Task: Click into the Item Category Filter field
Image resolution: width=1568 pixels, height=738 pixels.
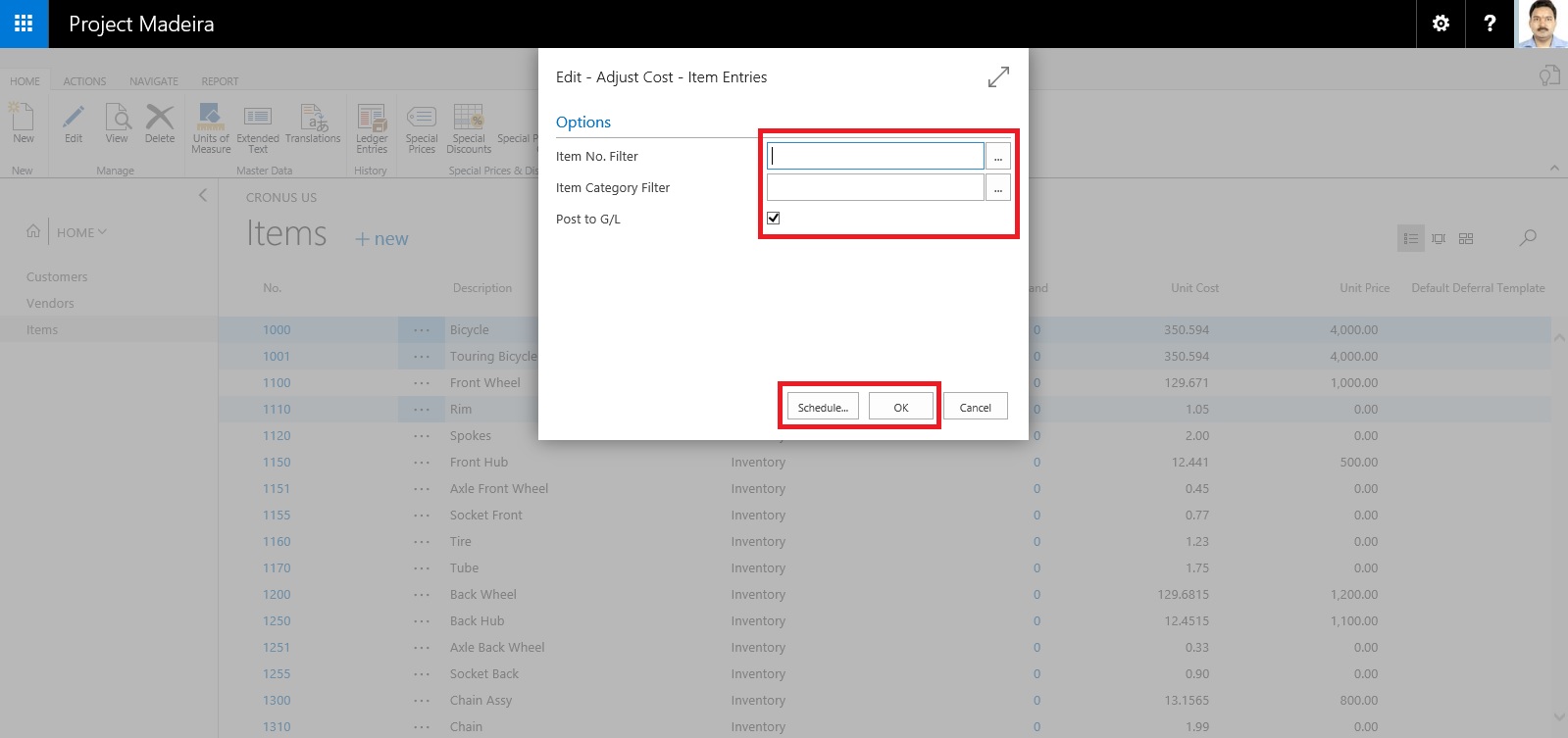Action: pos(875,188)
